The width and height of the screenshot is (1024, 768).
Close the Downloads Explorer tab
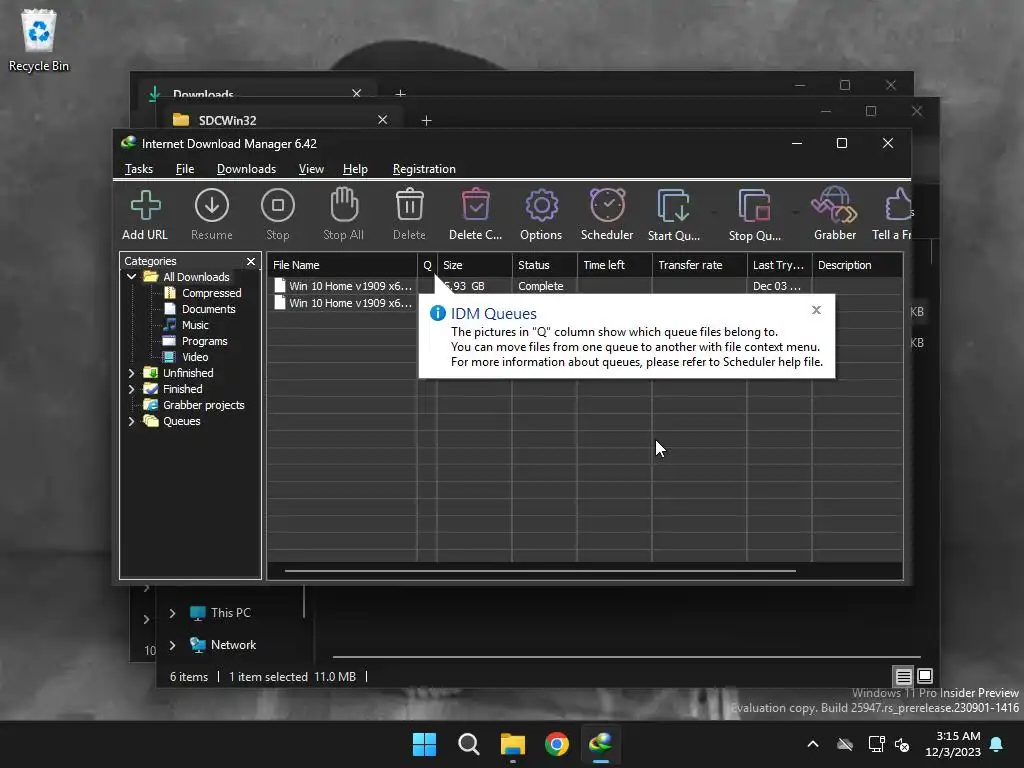[357, 93]
